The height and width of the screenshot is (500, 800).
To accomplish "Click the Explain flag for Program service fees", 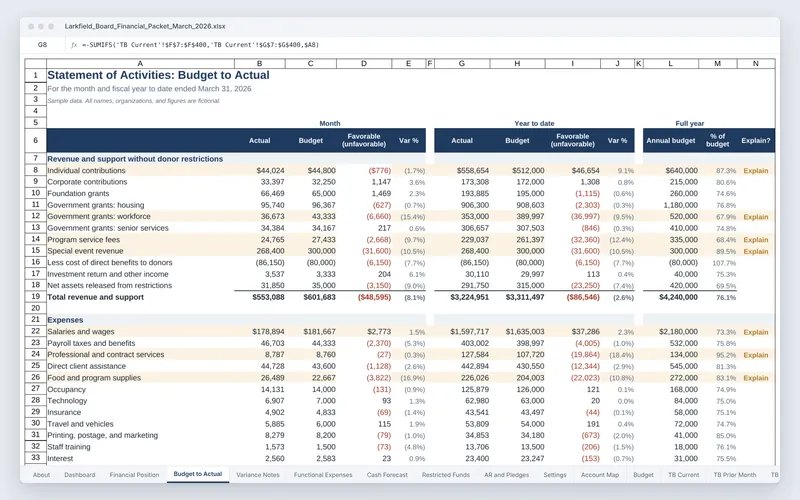I will point(756,239).
